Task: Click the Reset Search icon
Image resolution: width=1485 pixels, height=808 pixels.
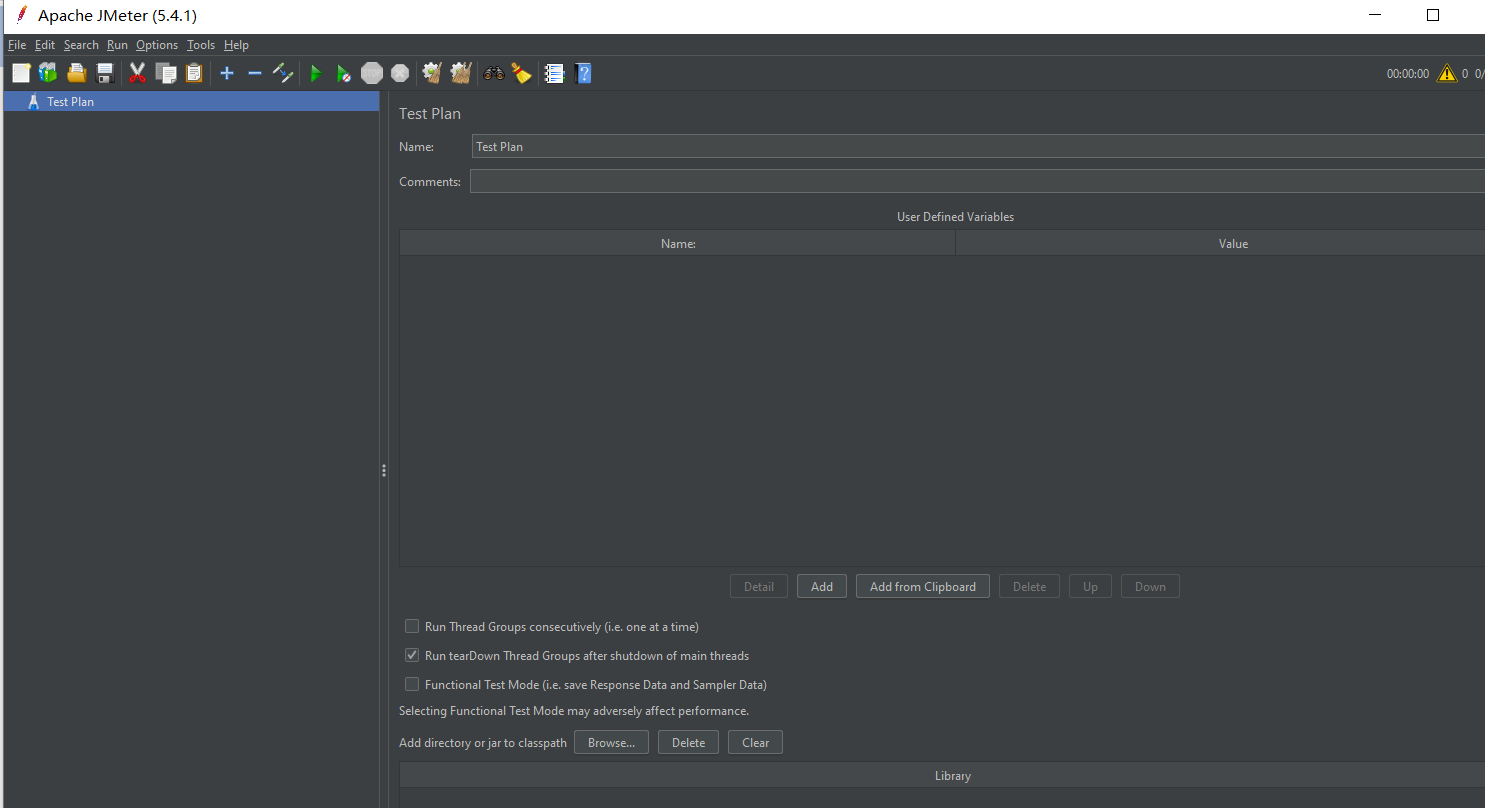Action: pos(521,73)
